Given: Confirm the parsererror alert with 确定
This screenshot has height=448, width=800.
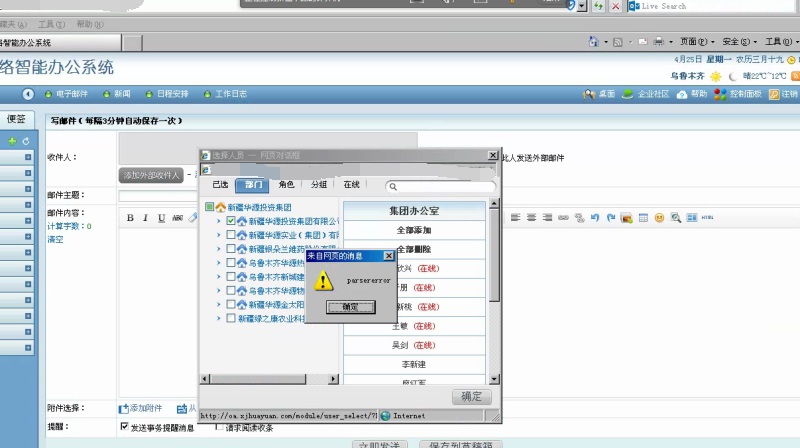Looking at the screenshot, I should click(x=351, y=307).
